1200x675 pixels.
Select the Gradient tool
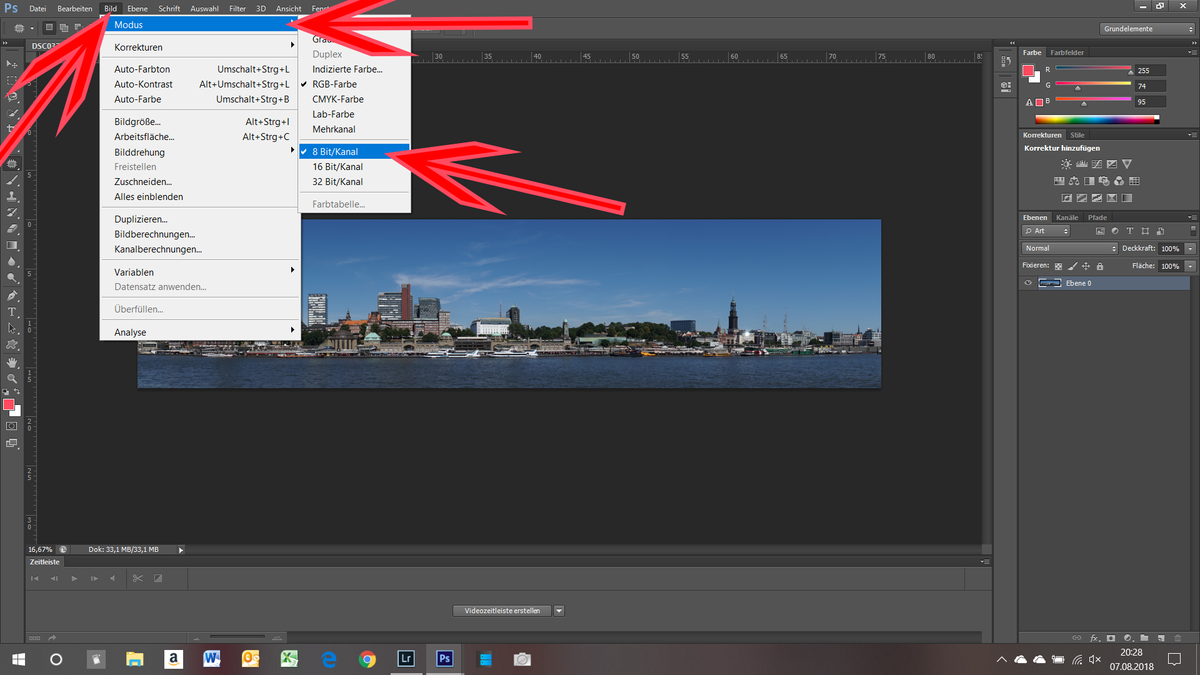click(x=12, y=244)
